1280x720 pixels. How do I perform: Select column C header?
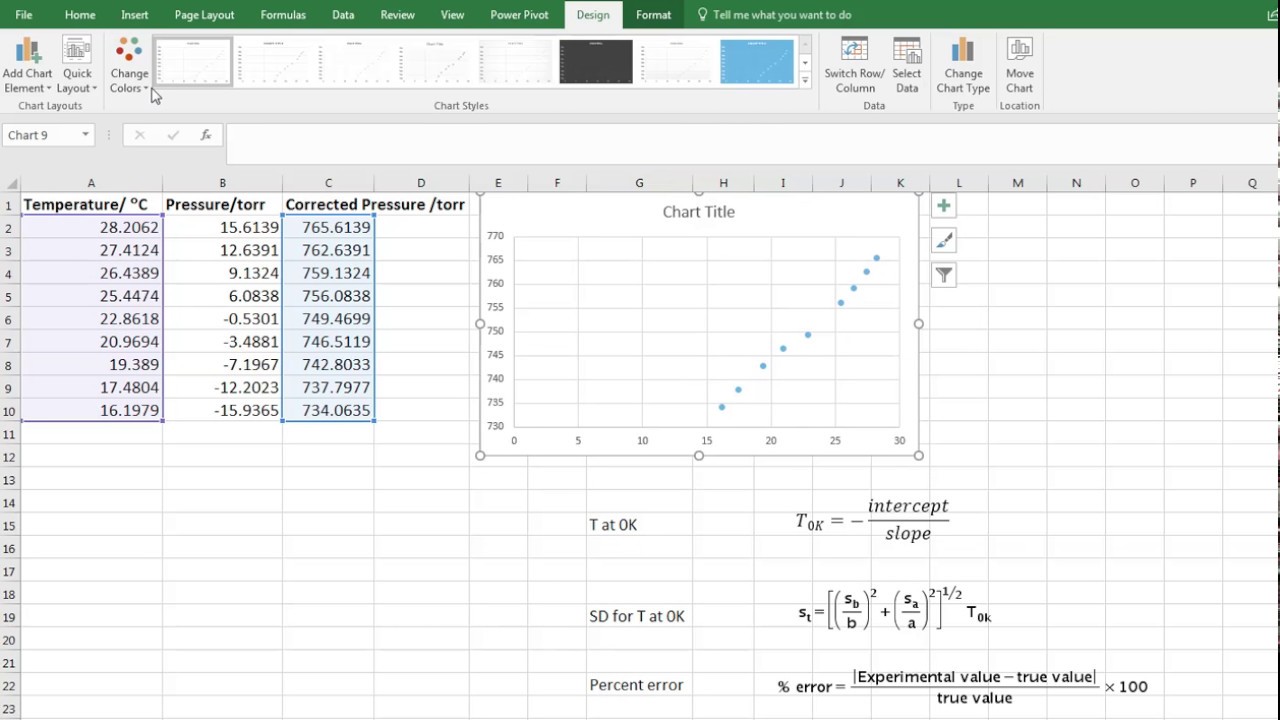[328, 183]
